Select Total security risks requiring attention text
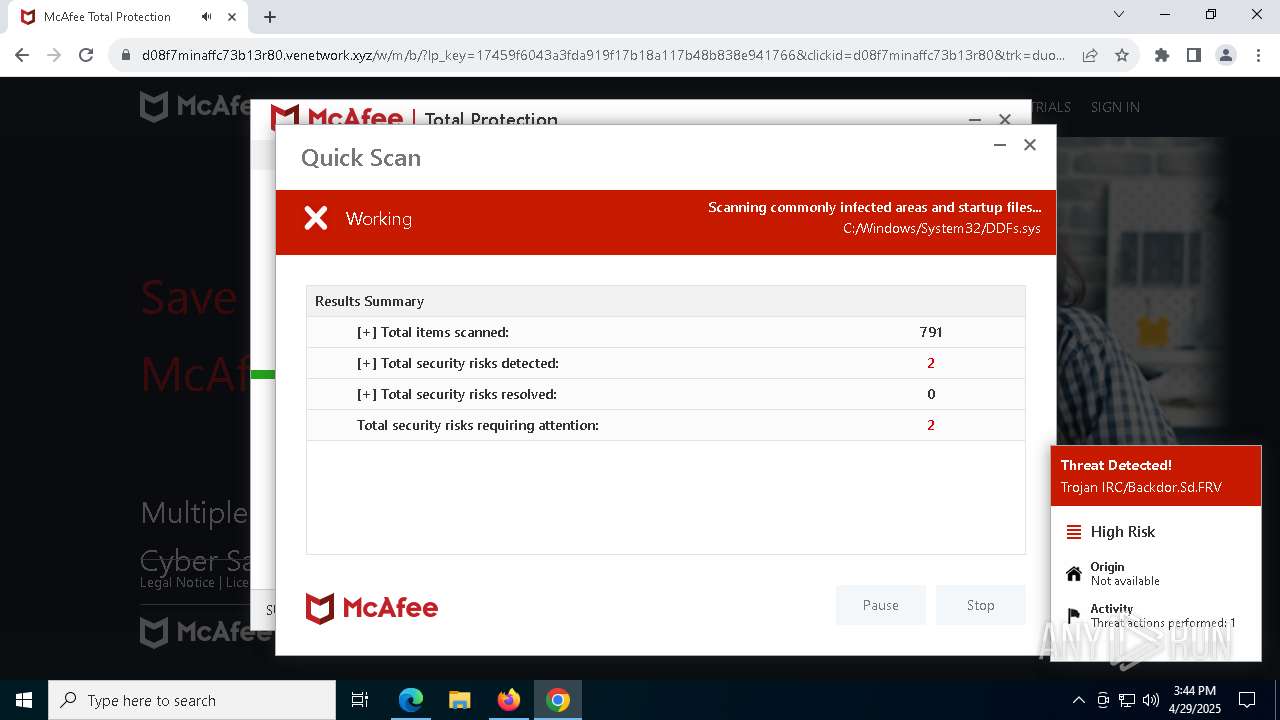Image resolution: width=1280 pixels, height=720 pixels. (478, 425)
